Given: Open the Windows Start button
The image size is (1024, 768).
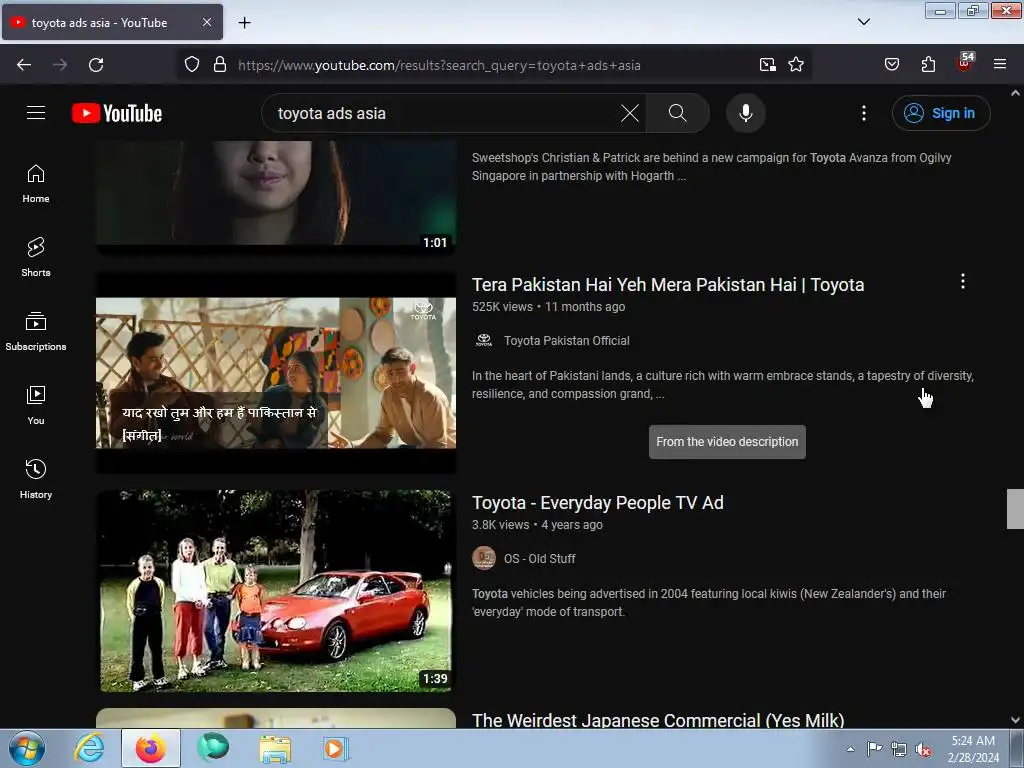Looking at the screenshot, I should pos(27,748).
